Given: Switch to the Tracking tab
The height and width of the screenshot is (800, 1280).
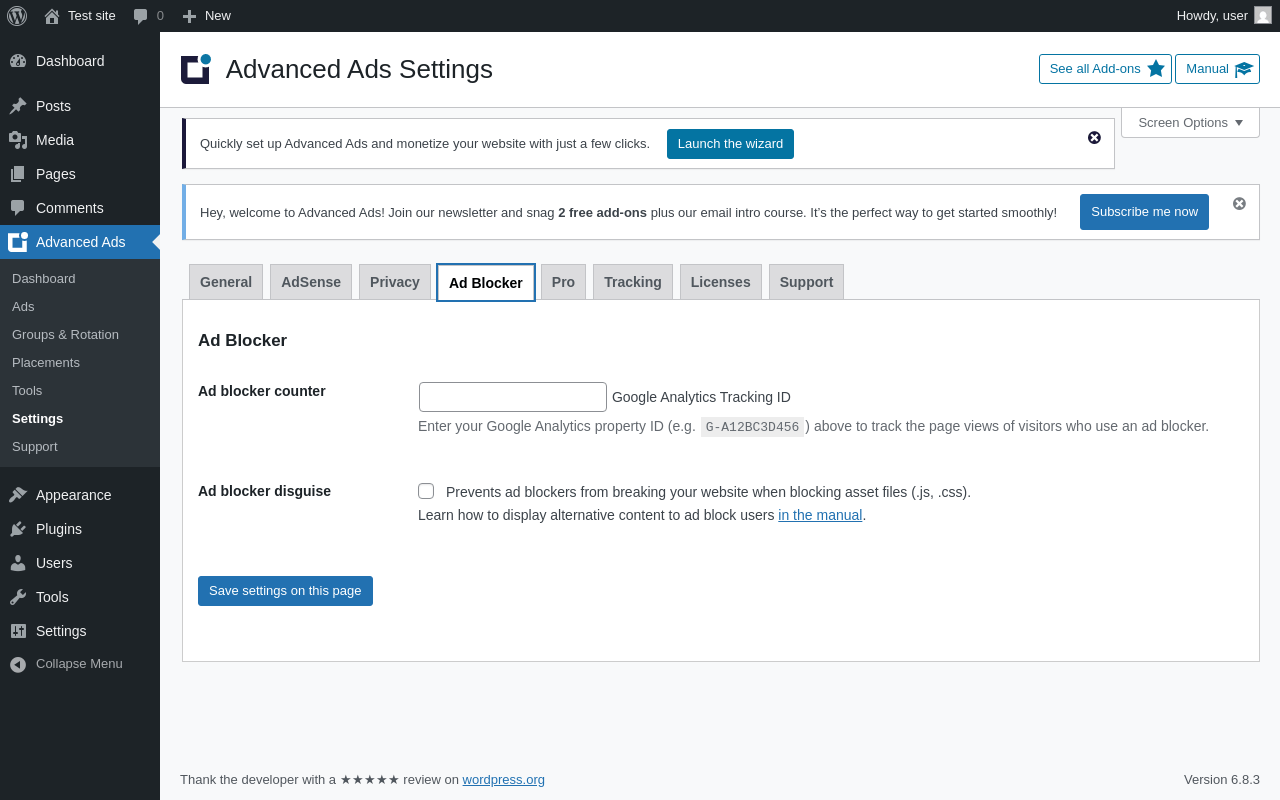Looking at the screenshot, I should click(632, 282).
